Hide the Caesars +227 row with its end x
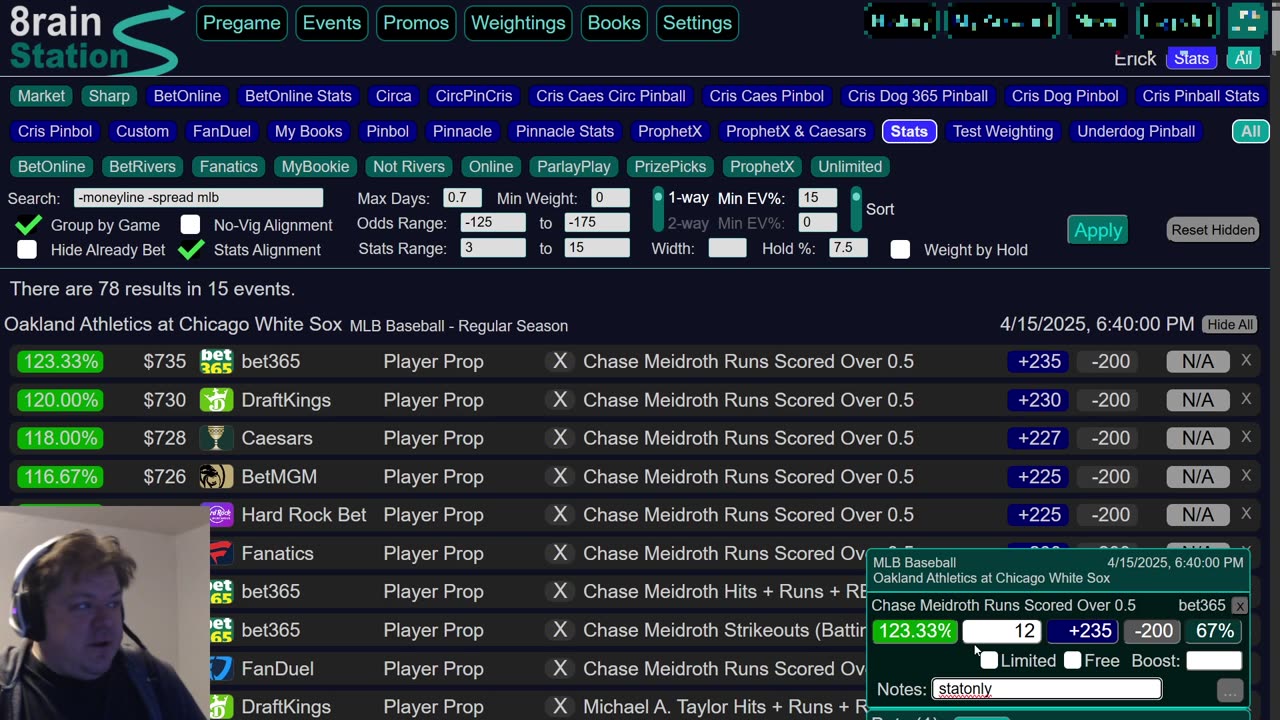 1246,437
